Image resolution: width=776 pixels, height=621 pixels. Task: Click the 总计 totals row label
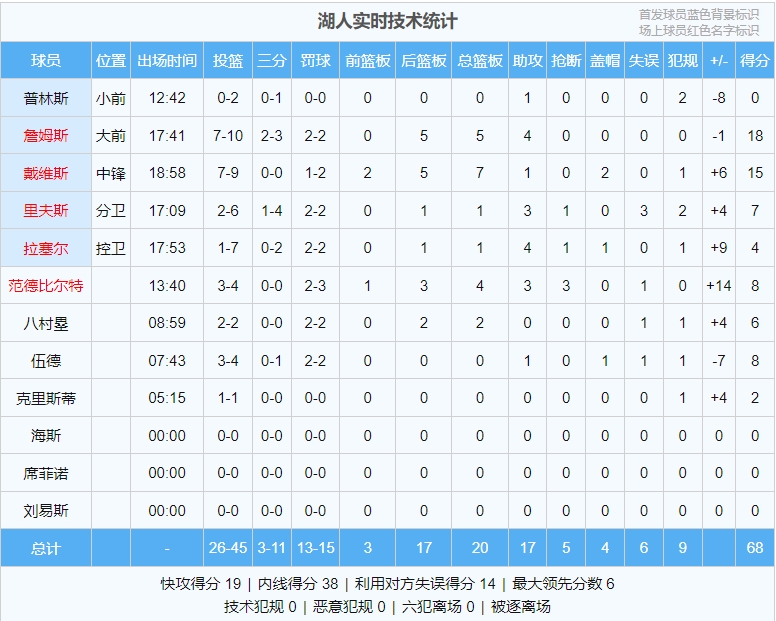46,548
